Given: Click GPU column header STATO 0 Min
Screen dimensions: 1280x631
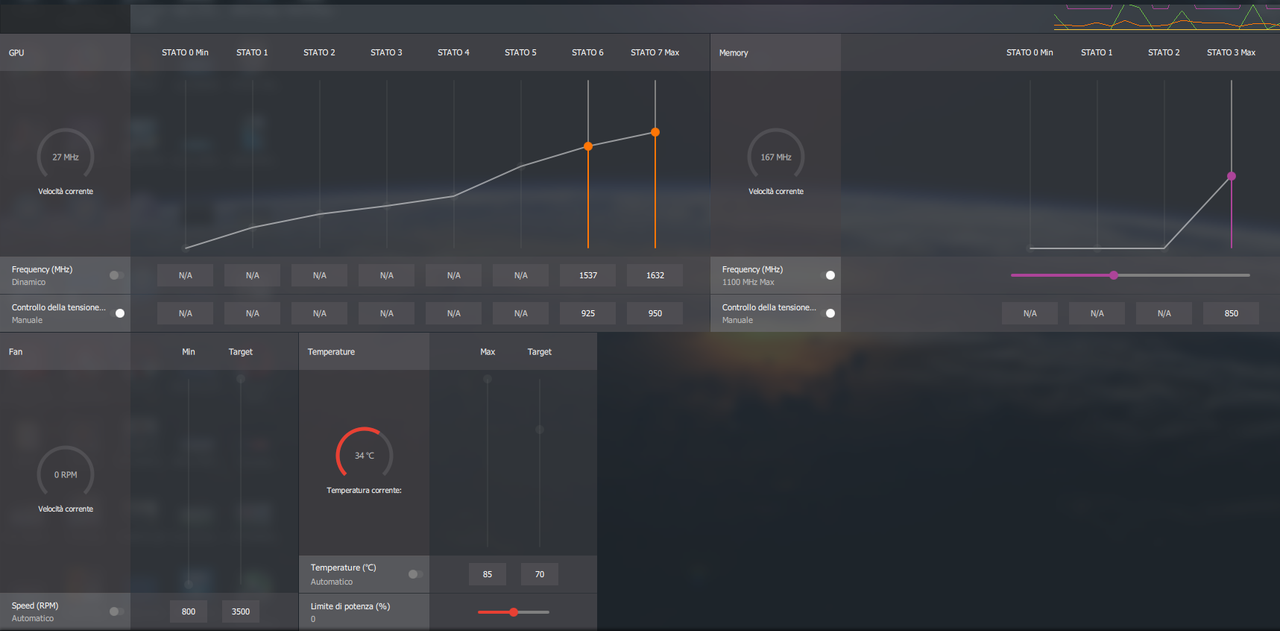Looking at the screenshot, I should pos(185,52).
